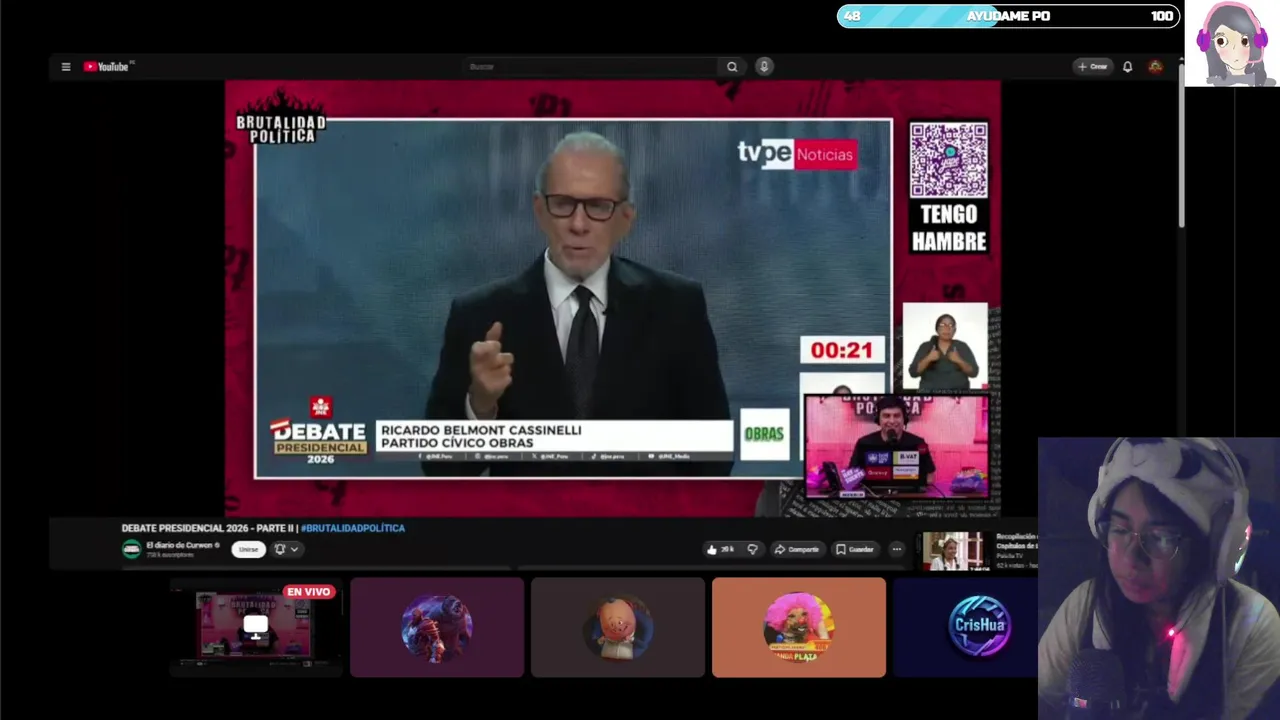Open the Recopilación suggested video thumbnail
Viewport: 1280px width, 720px height.
[x=953, y=551]
